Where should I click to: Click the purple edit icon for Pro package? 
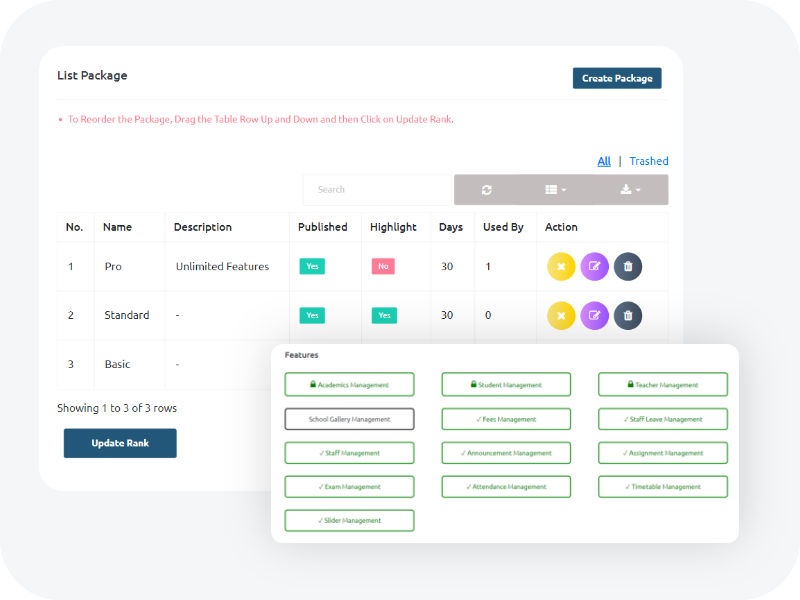[594, 267]
